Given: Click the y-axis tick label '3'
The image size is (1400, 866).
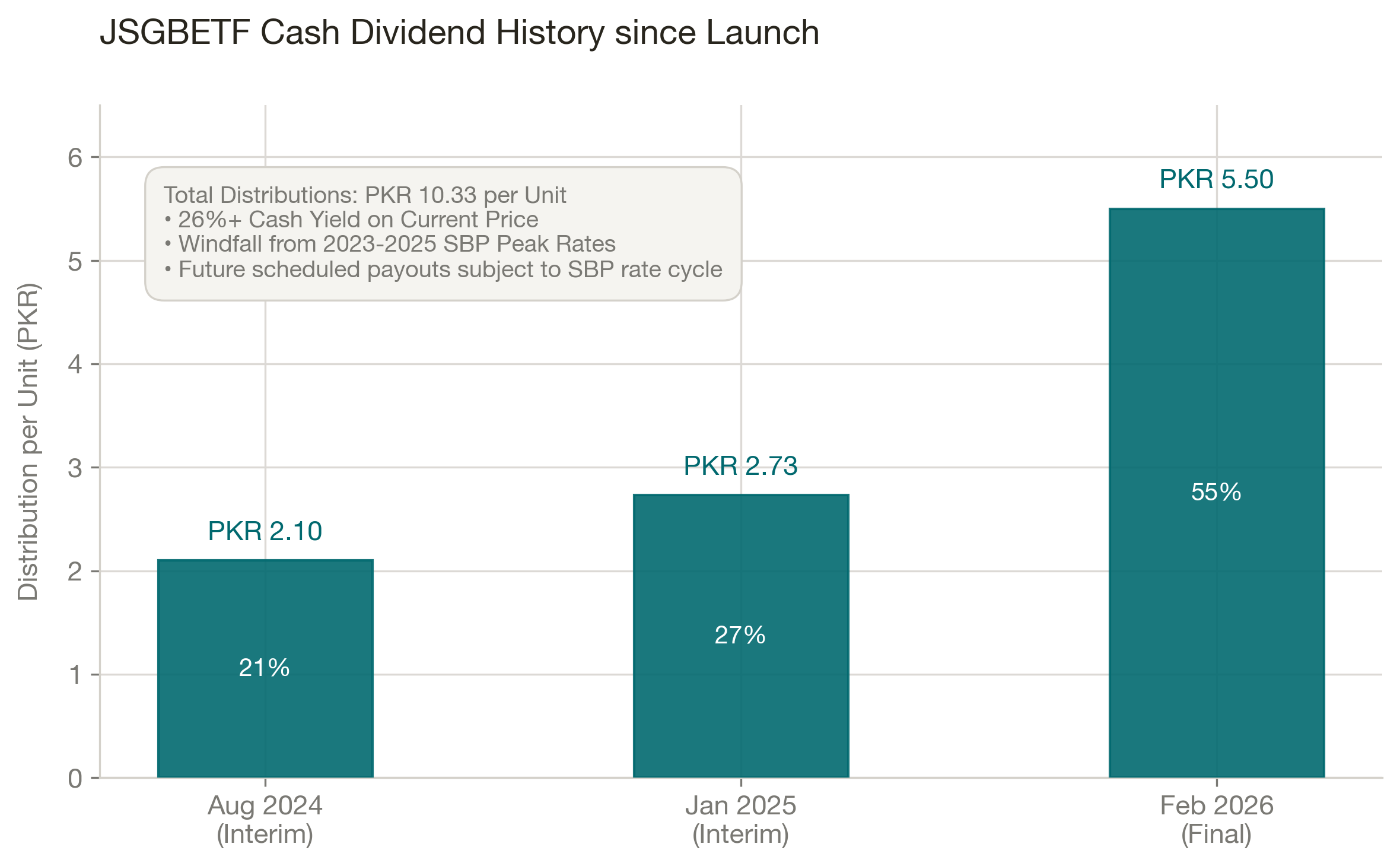Looking at the screenshot, I should tap(75, 468).
